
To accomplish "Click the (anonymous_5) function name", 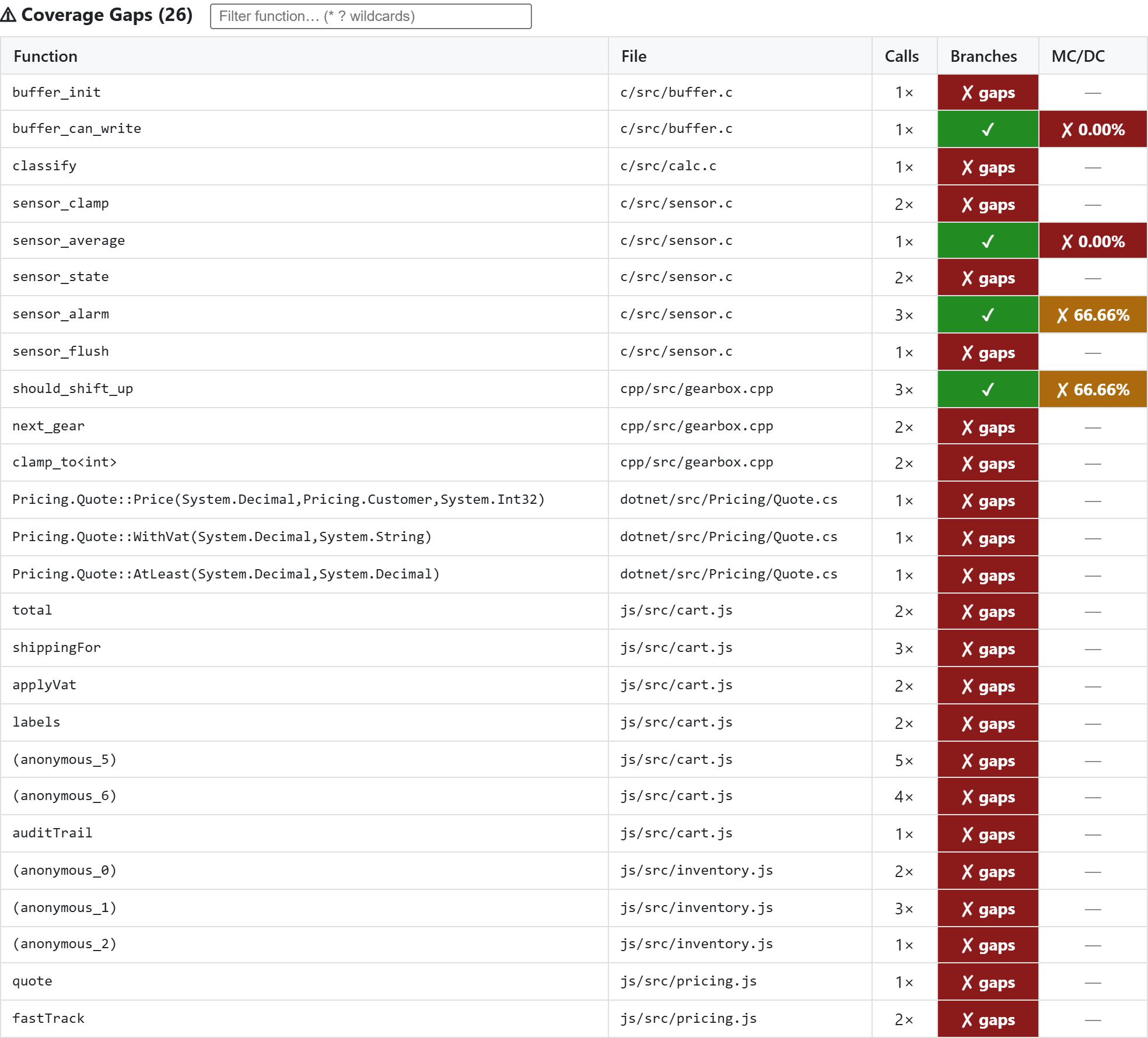I will click(x=65, y=760).
